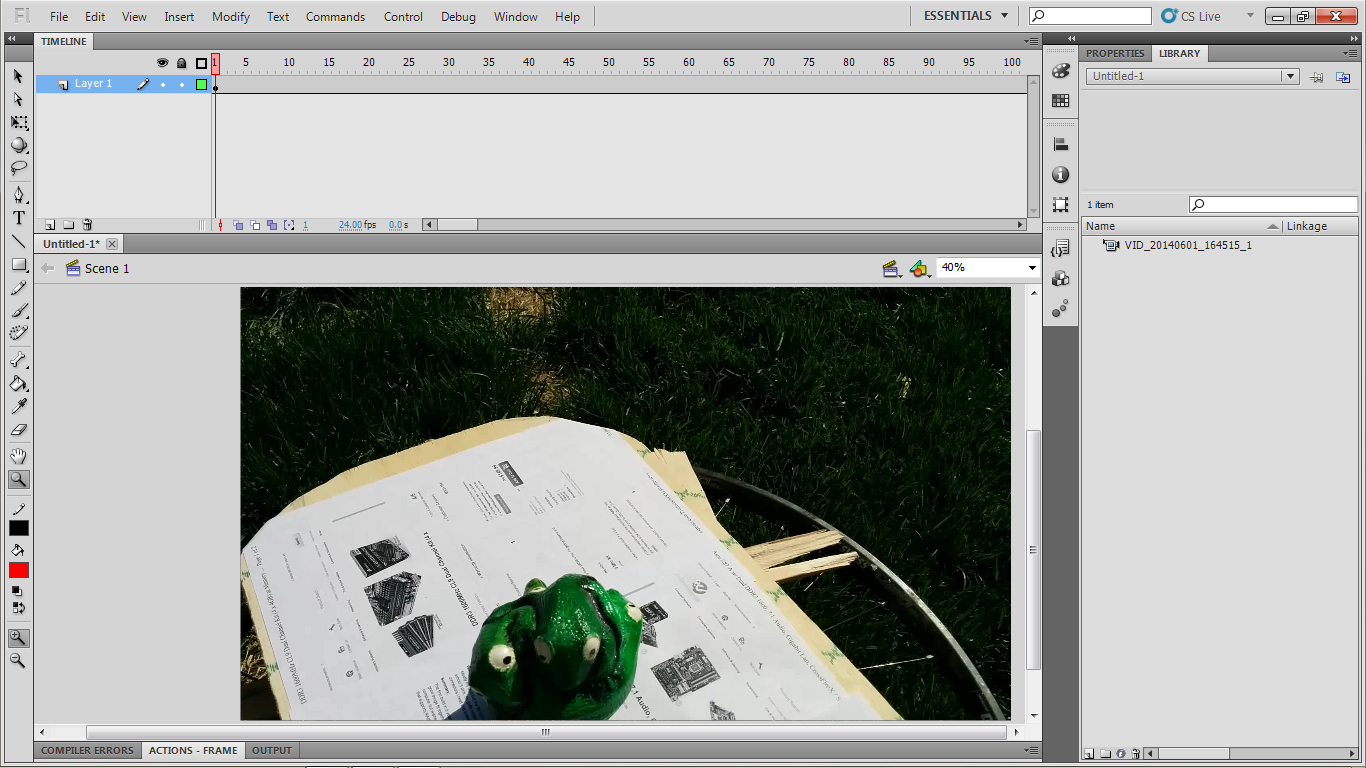The width and height of the screenshot is (1366, 768).
Task: Select the Line tool
Action: pos(18,241)
